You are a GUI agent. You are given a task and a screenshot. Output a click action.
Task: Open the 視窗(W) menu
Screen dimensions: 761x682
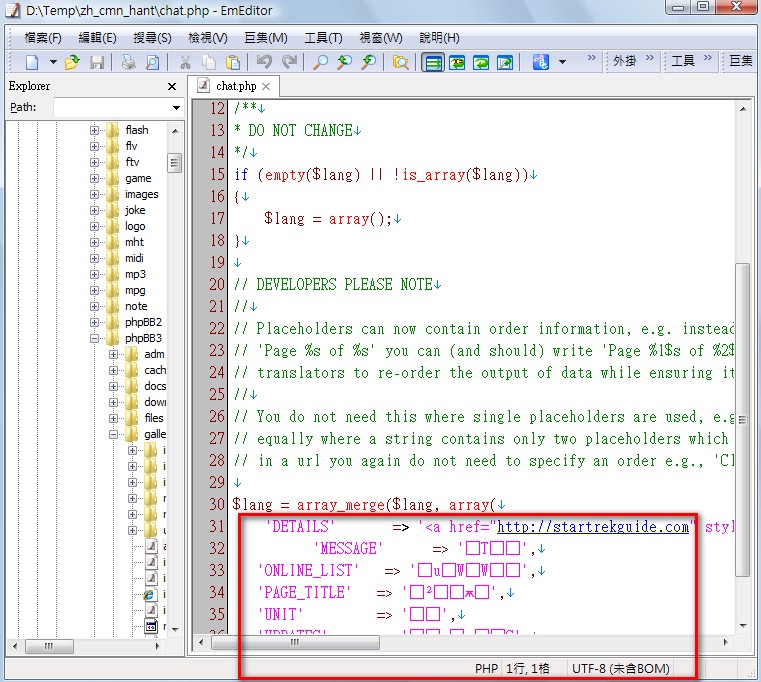(x=380, y=38)
